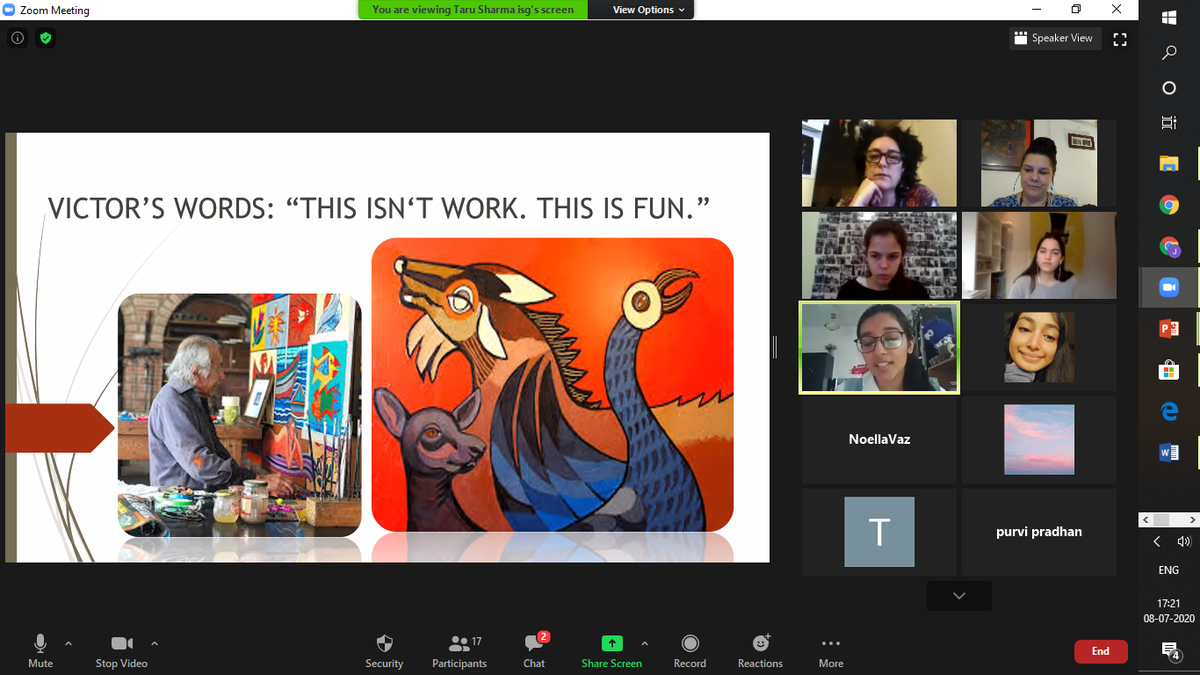Open the Participants panel
1200x675 pixels.
(x=459, y=650)
